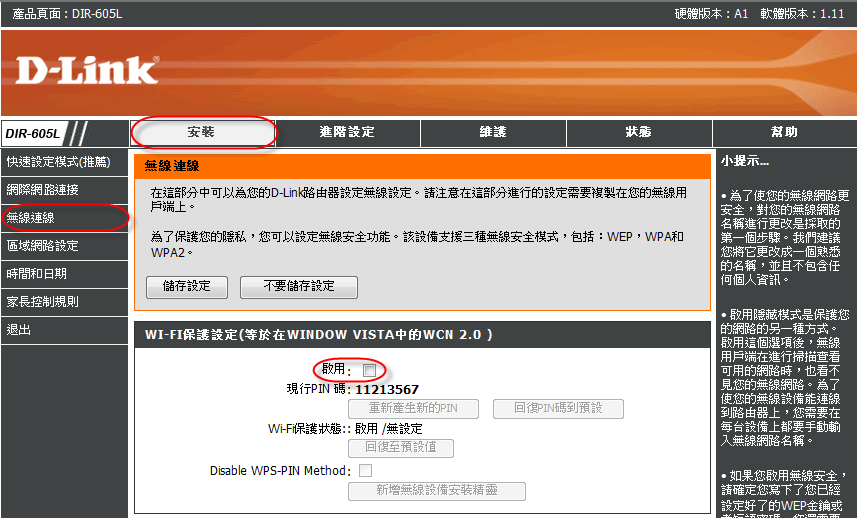Screen dimensions: 857x518
Task: Toggle the 啟用 Wi-Fi protection checkbox
Action: click(369, 370)
